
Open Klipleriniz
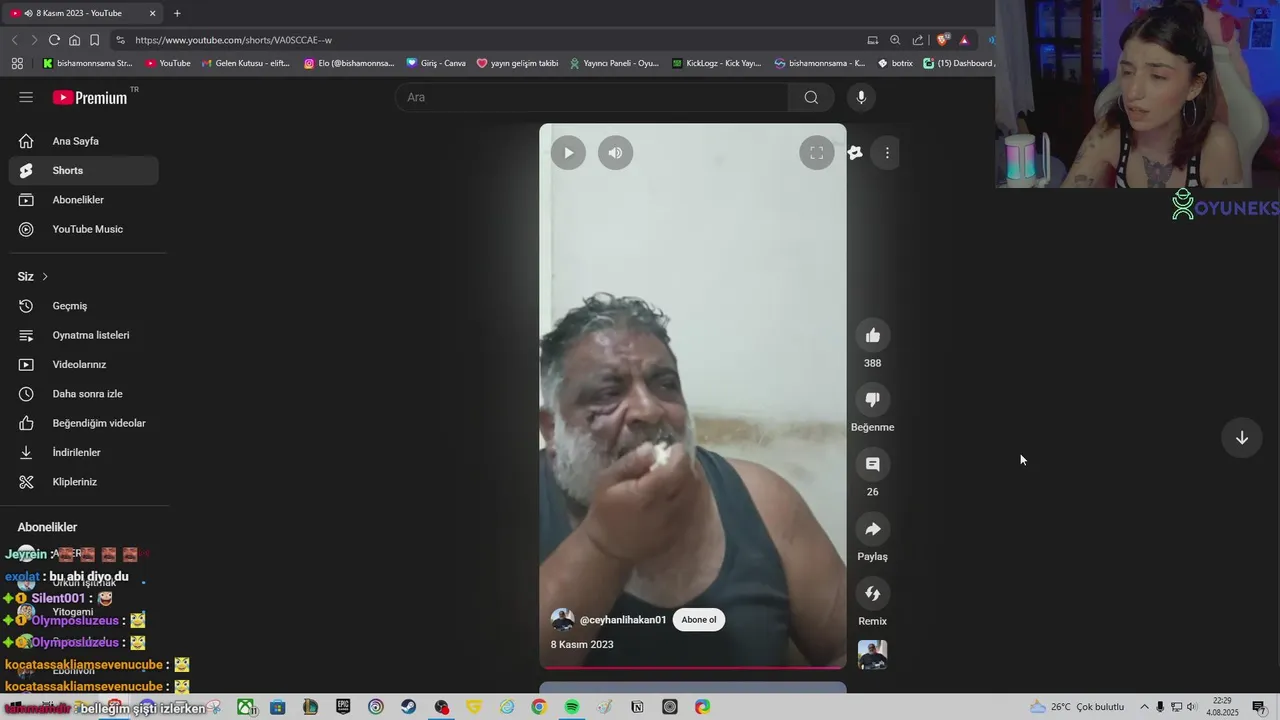tap(84, 482)
